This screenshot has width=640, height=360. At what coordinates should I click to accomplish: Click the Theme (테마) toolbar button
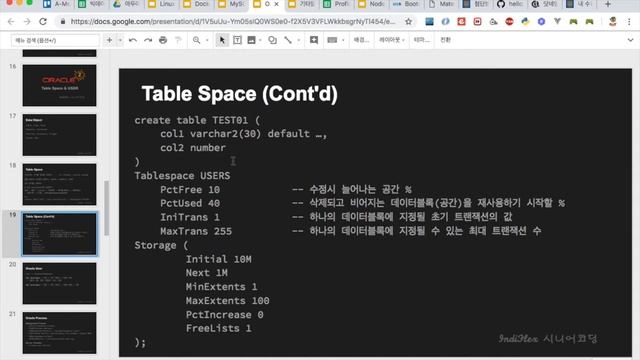(422, 40)
